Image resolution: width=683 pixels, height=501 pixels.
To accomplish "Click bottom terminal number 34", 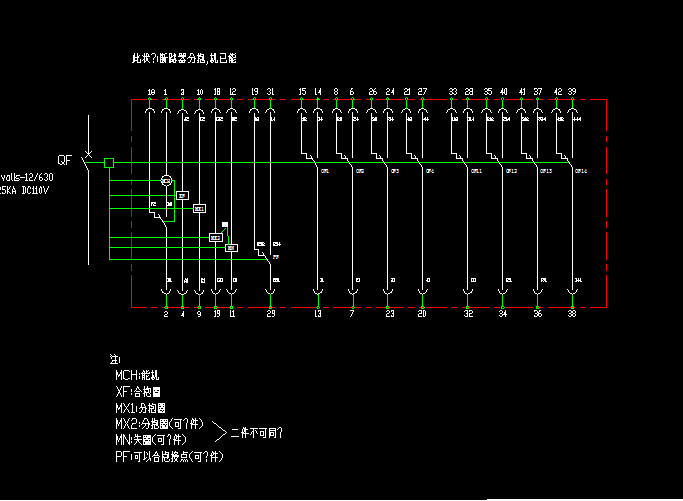I will tap(503, 314).
